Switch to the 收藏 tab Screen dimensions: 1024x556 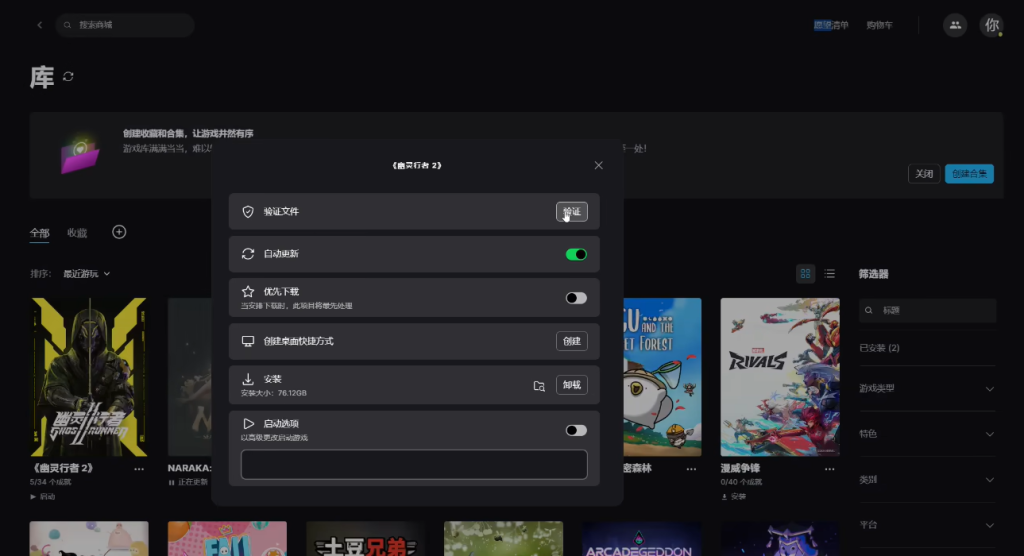pyautogui.click(x=77, y=233)
